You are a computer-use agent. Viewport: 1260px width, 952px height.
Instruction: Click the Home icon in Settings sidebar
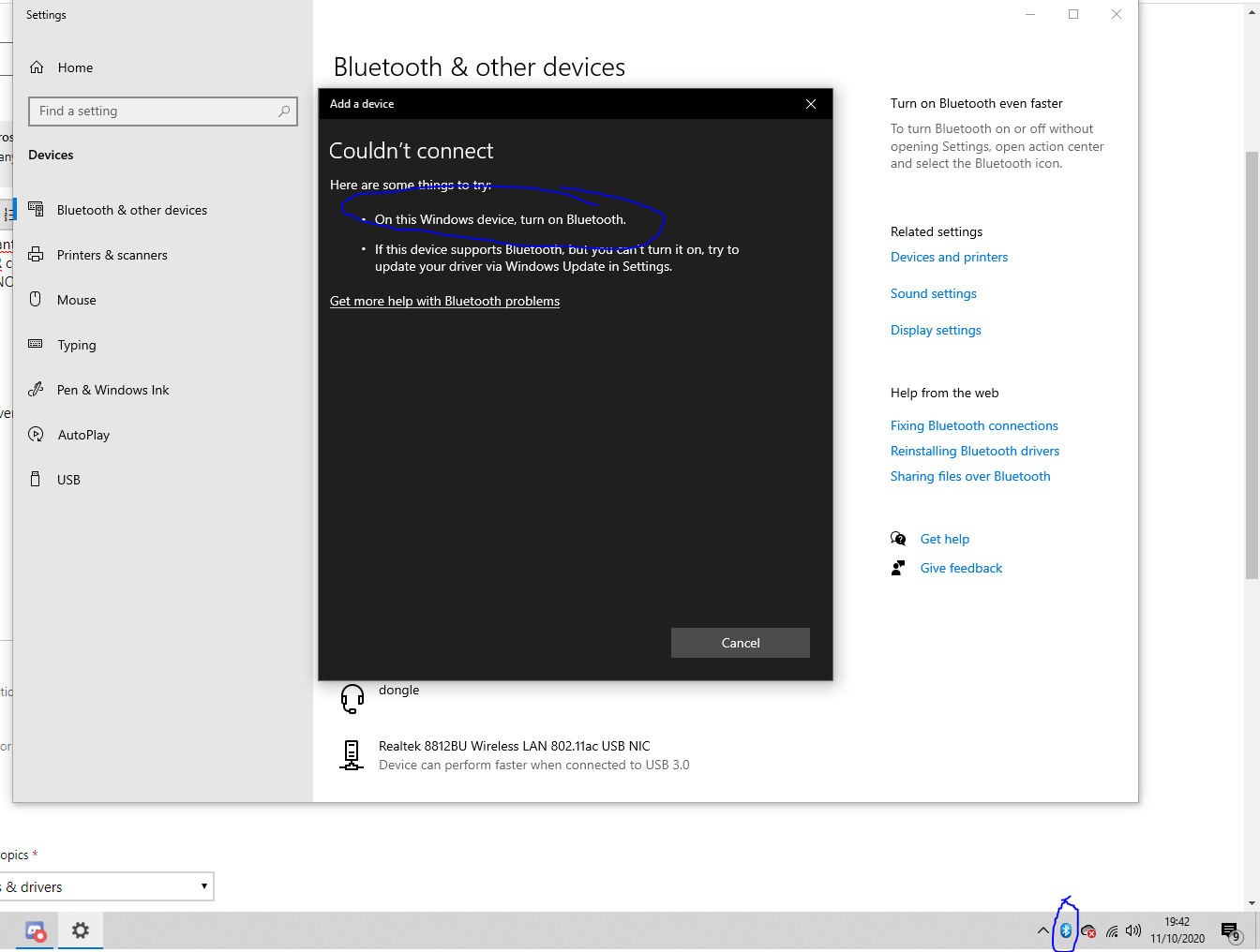(37, 67)
